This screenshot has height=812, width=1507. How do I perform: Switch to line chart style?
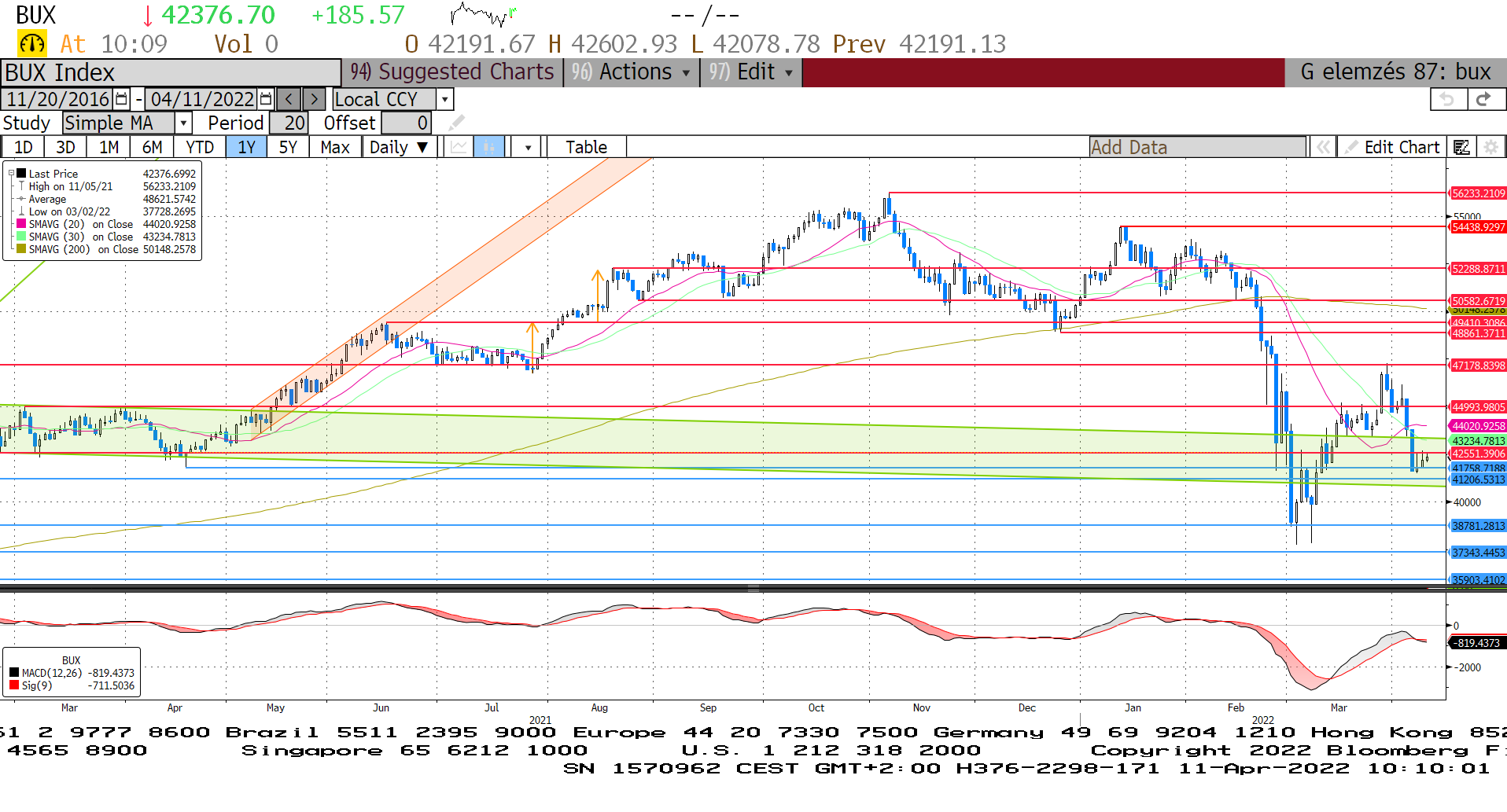coord(459,147)
